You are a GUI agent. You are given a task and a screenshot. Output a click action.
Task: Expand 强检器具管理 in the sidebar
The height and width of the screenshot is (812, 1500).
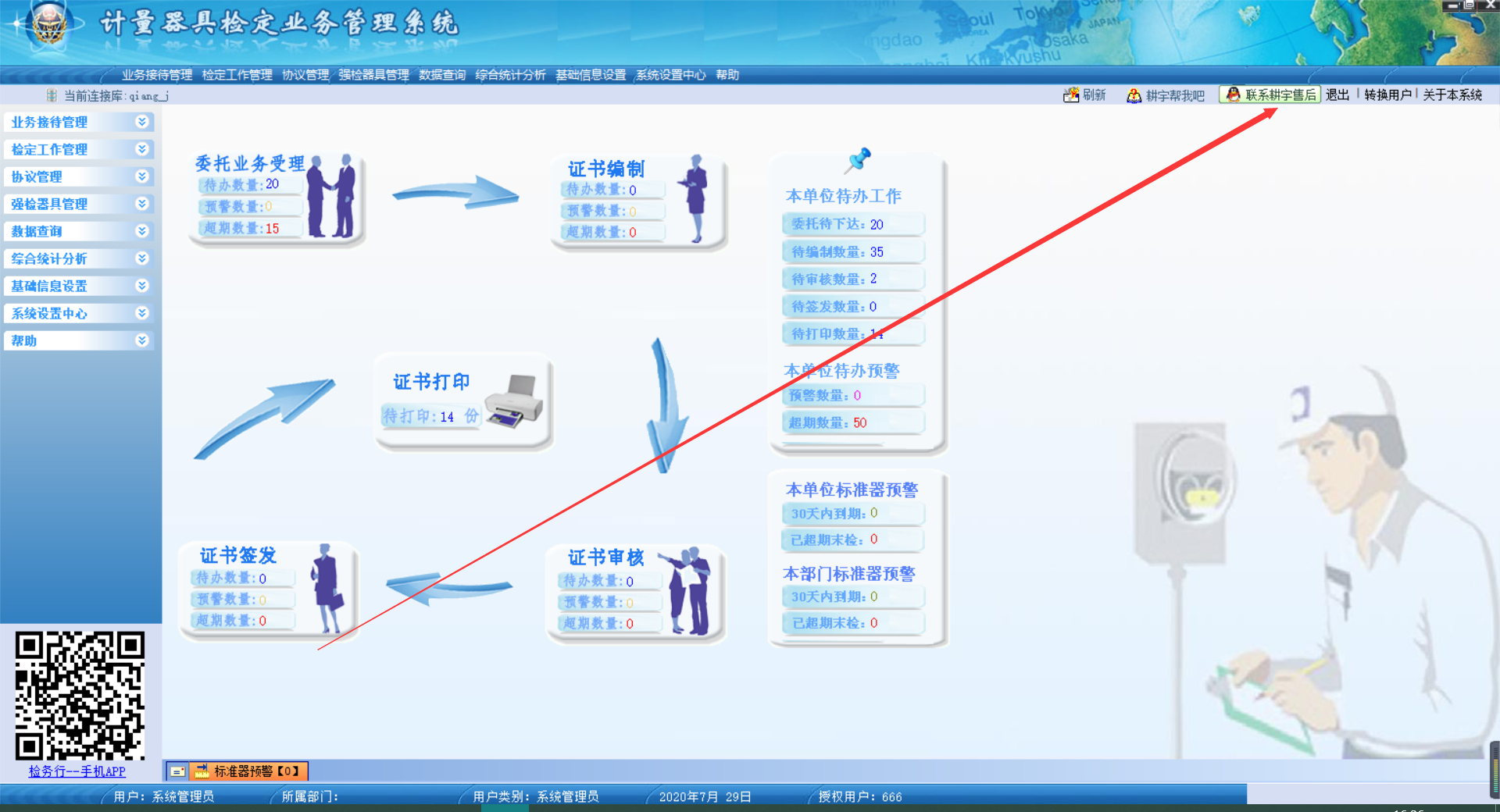click(141, 204)
